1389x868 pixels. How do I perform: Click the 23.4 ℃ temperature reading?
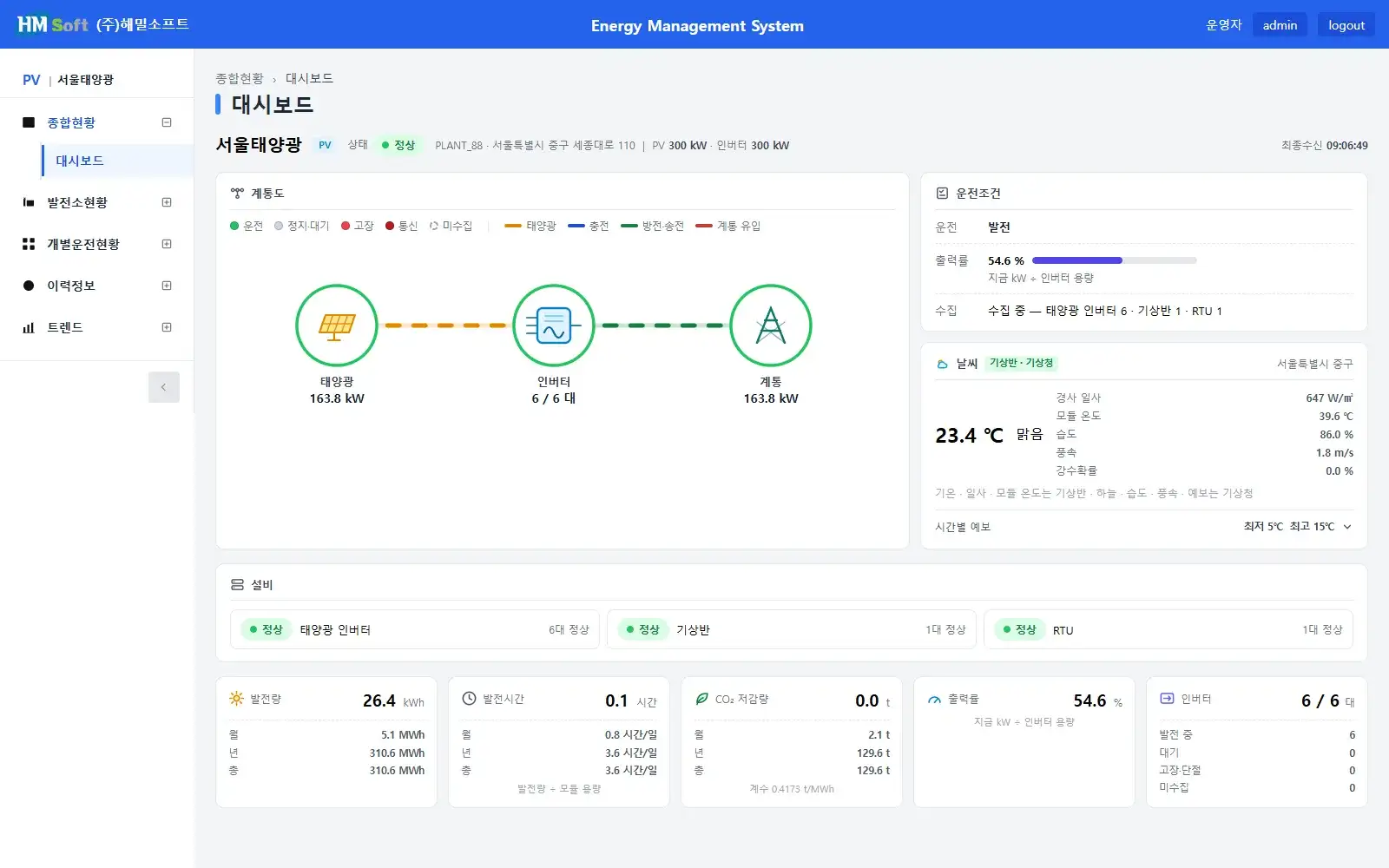(x=969, y=436)
